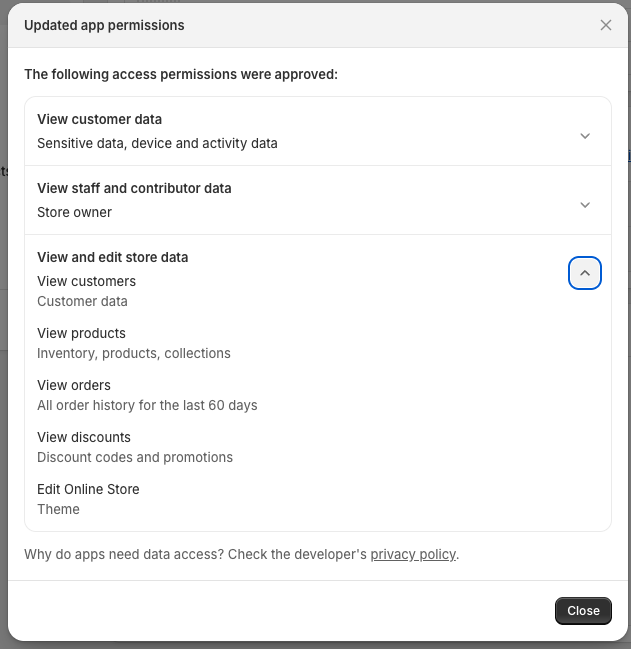
Task: Click the View and edit store data heading
Action: (x=113, y=257)
